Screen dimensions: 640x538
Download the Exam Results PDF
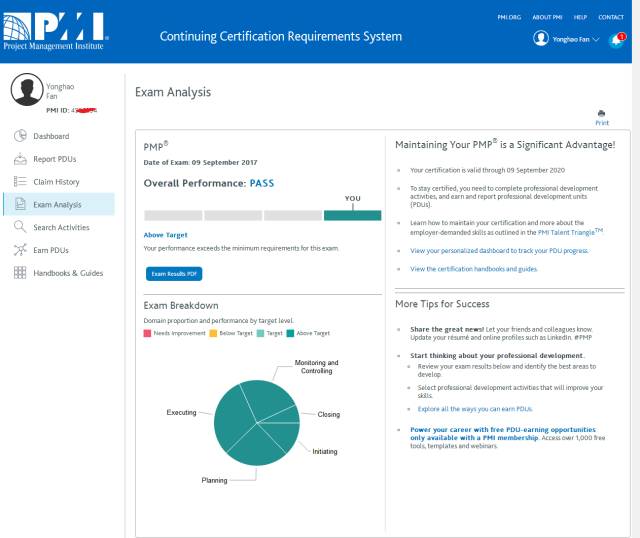[x=175, y=273]
